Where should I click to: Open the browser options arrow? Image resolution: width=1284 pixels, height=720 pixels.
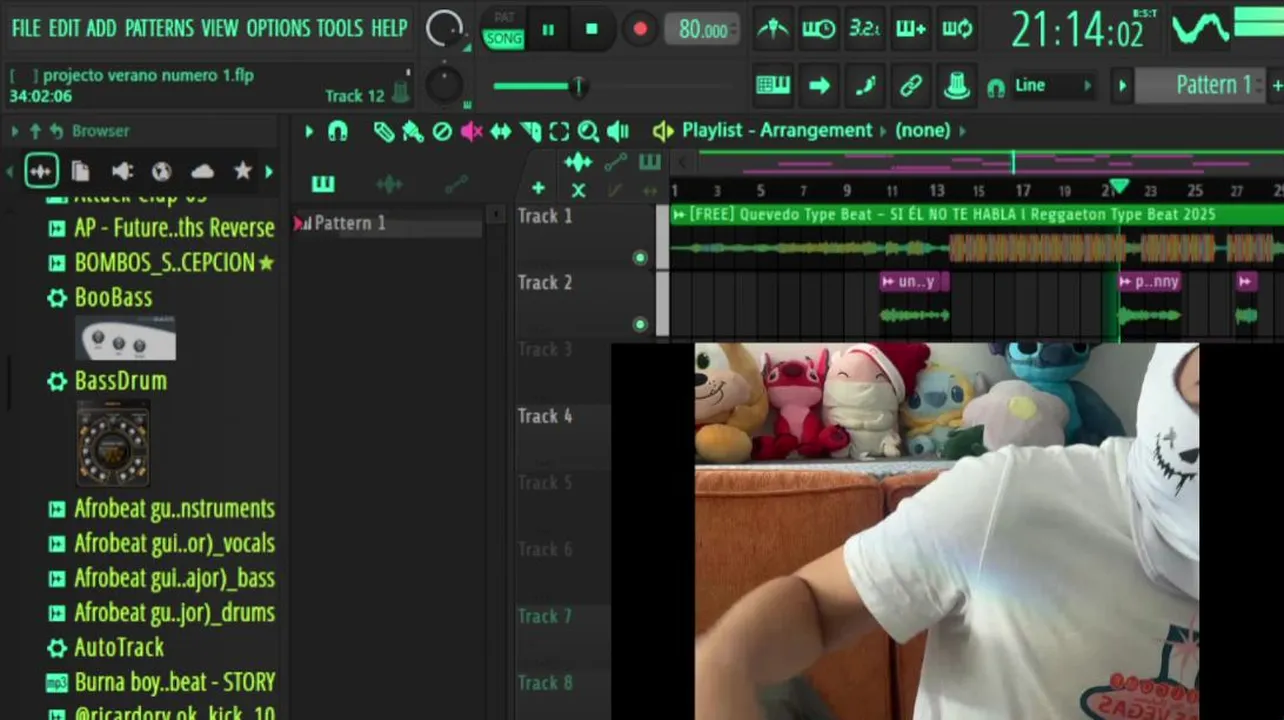point(15,131)
